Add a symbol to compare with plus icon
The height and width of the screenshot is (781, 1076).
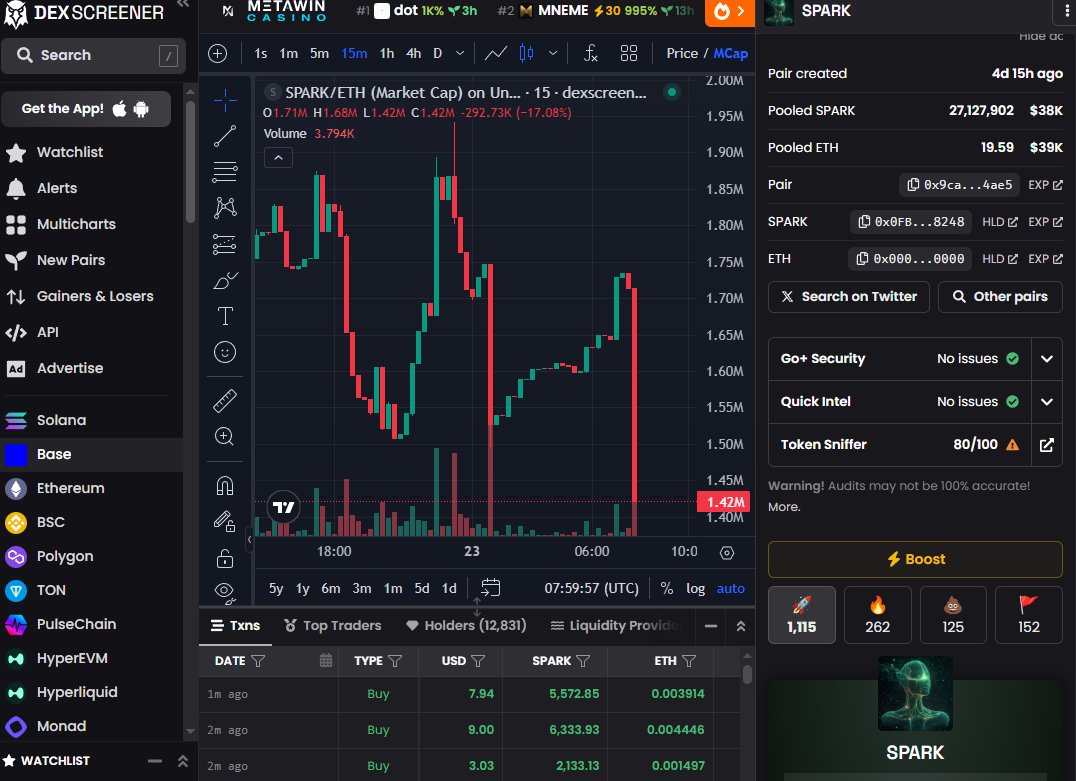pos(218,54)
